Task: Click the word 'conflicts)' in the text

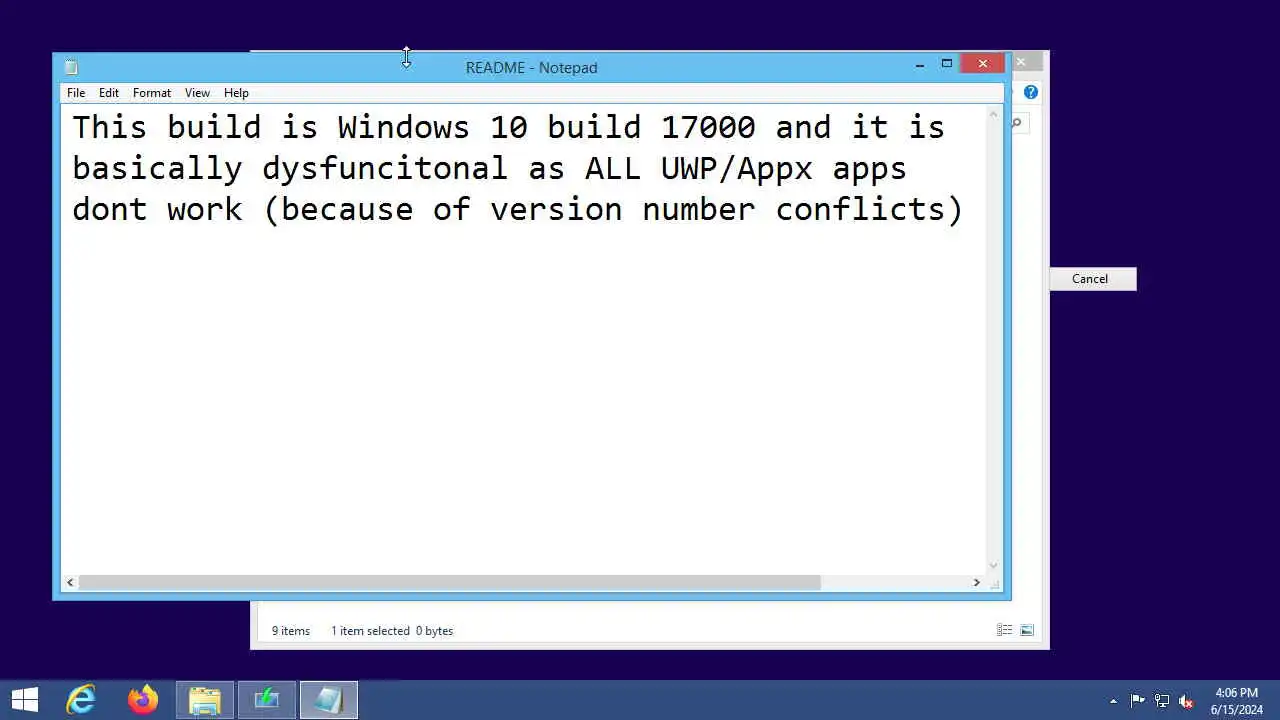Action: 870,209
